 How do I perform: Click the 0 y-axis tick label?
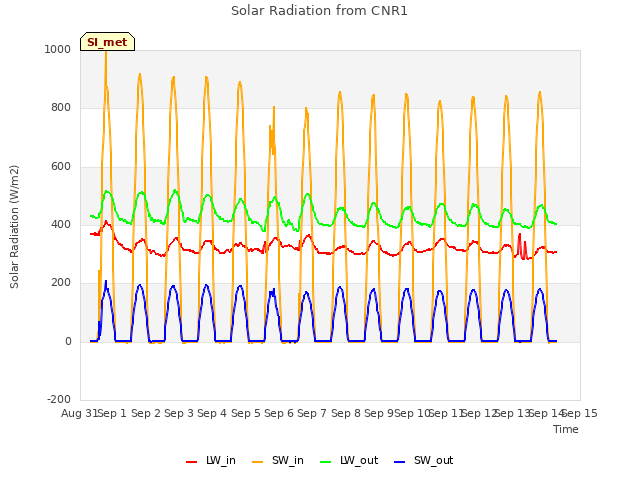pos(68,341)
